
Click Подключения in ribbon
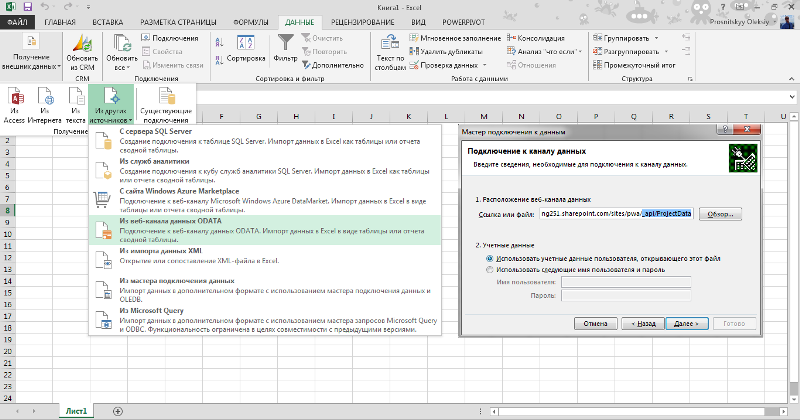(x=170, y=38)
